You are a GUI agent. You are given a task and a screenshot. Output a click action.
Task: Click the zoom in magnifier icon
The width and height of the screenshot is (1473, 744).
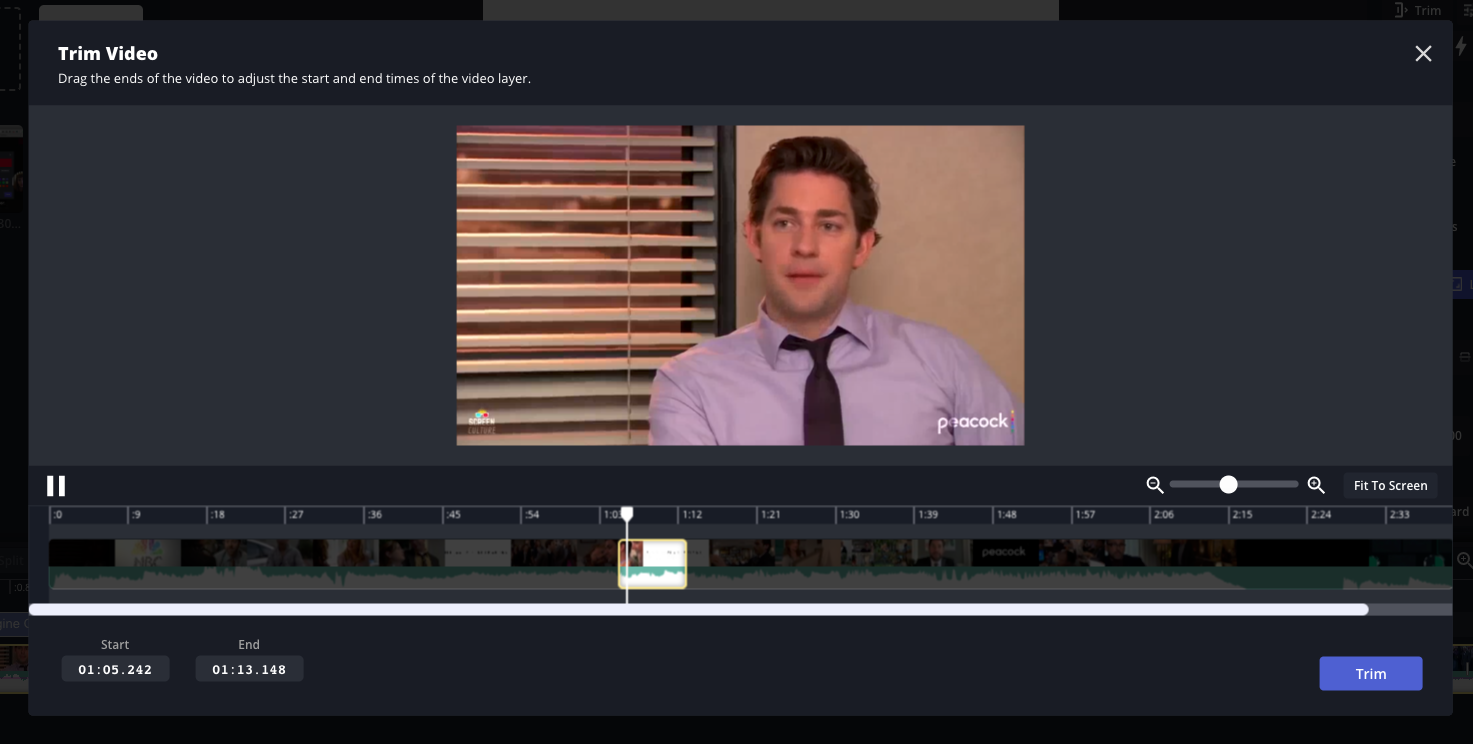pyautogui.click(x=1316, y=485)
